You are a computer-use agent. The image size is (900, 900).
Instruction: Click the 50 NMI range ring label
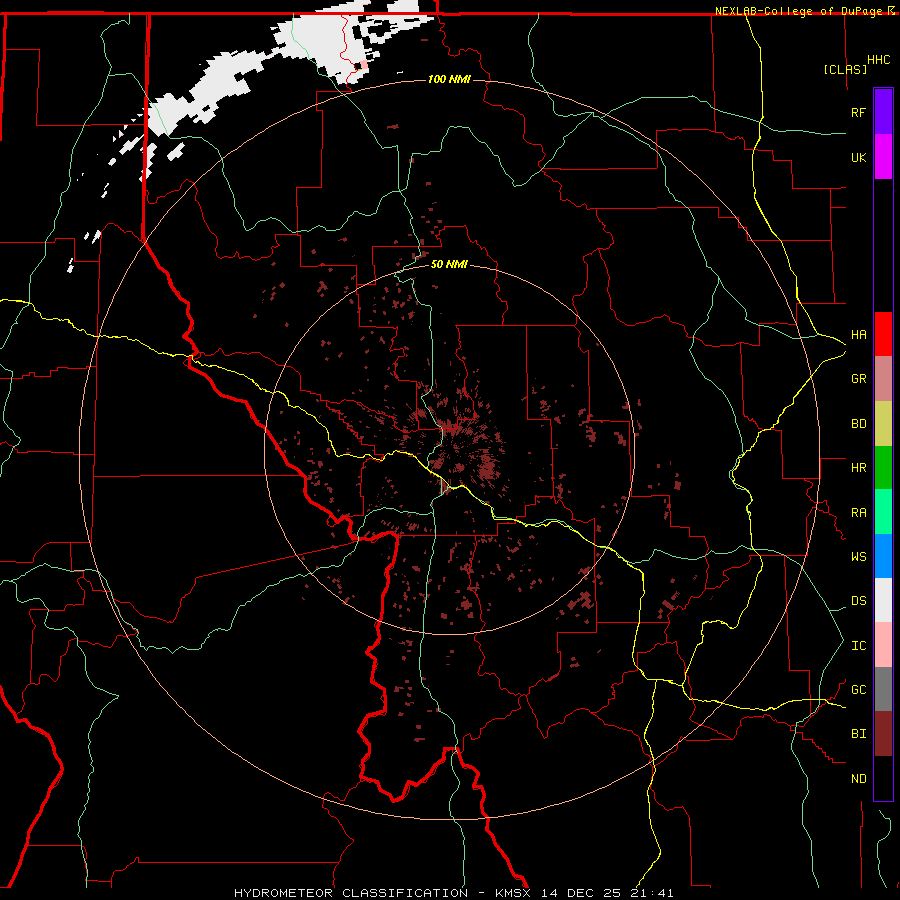coord(449,264)
